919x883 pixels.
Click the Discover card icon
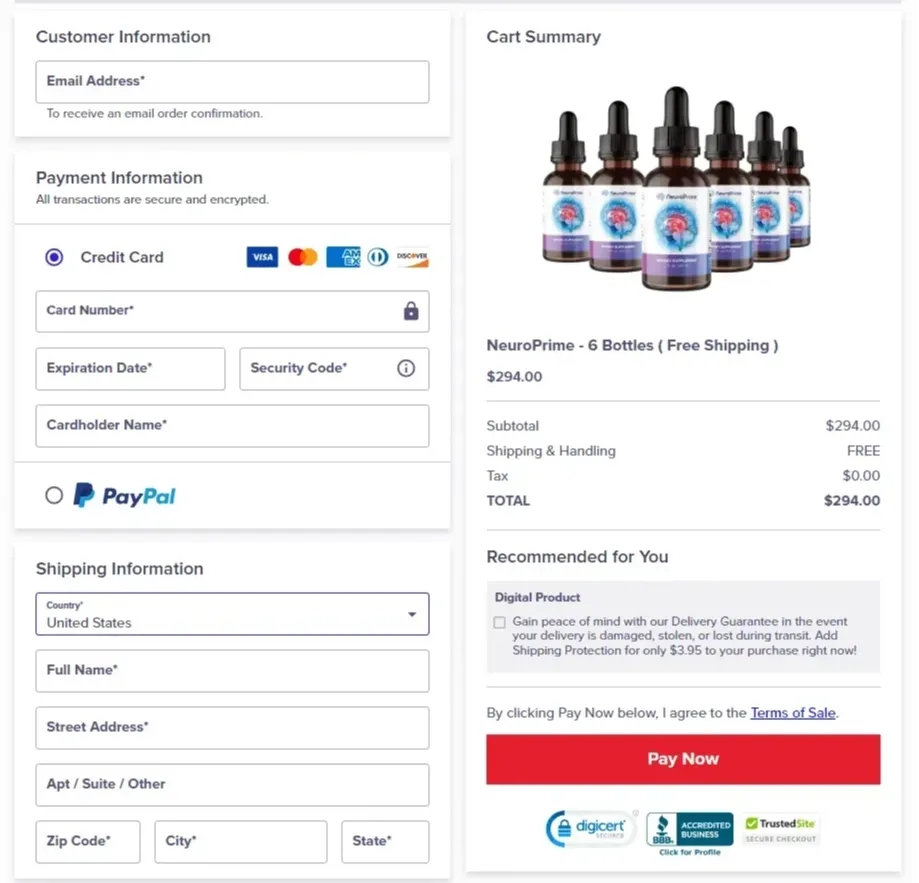(x=412, y=257)
